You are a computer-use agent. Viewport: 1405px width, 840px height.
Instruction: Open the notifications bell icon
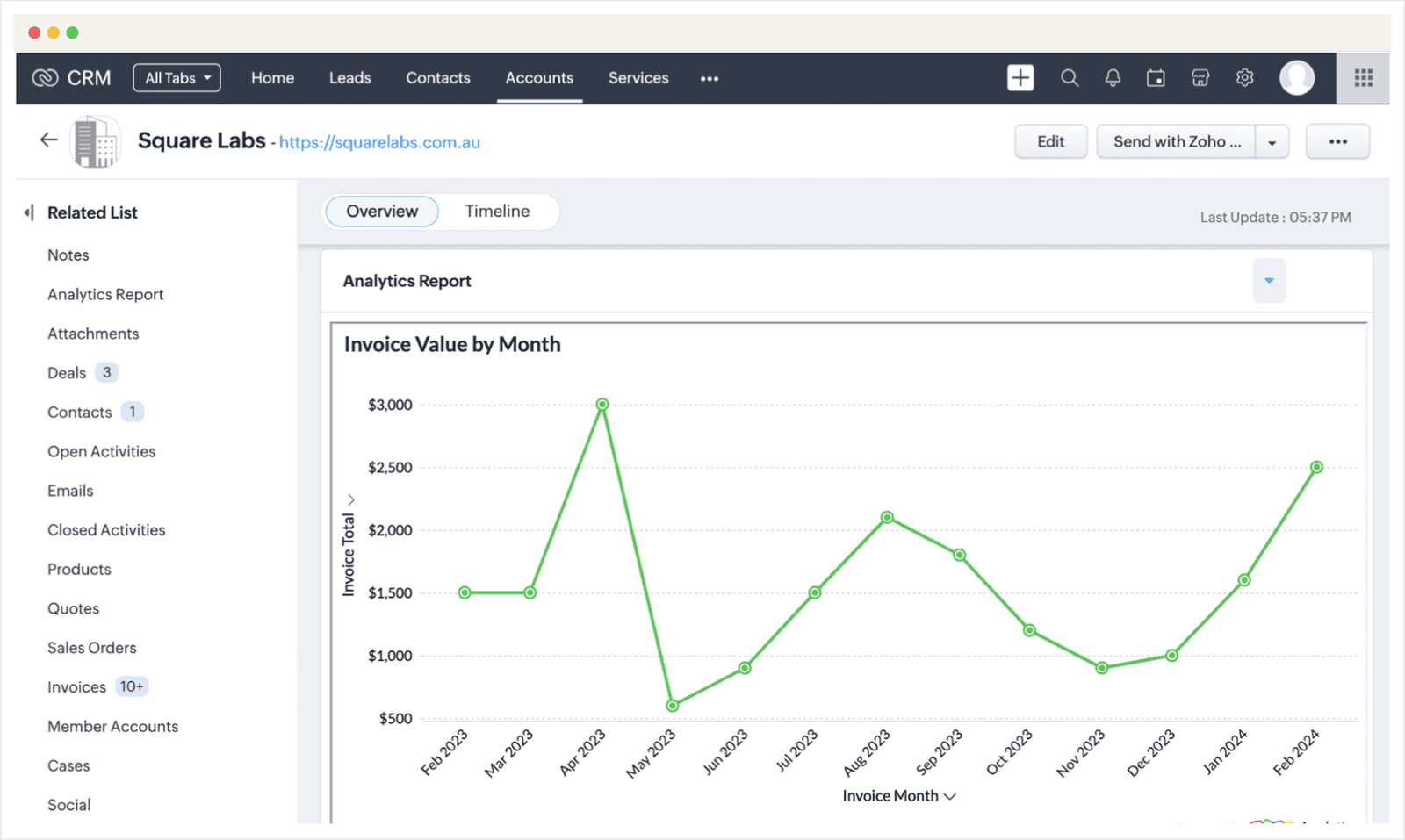pos(1113,77)
